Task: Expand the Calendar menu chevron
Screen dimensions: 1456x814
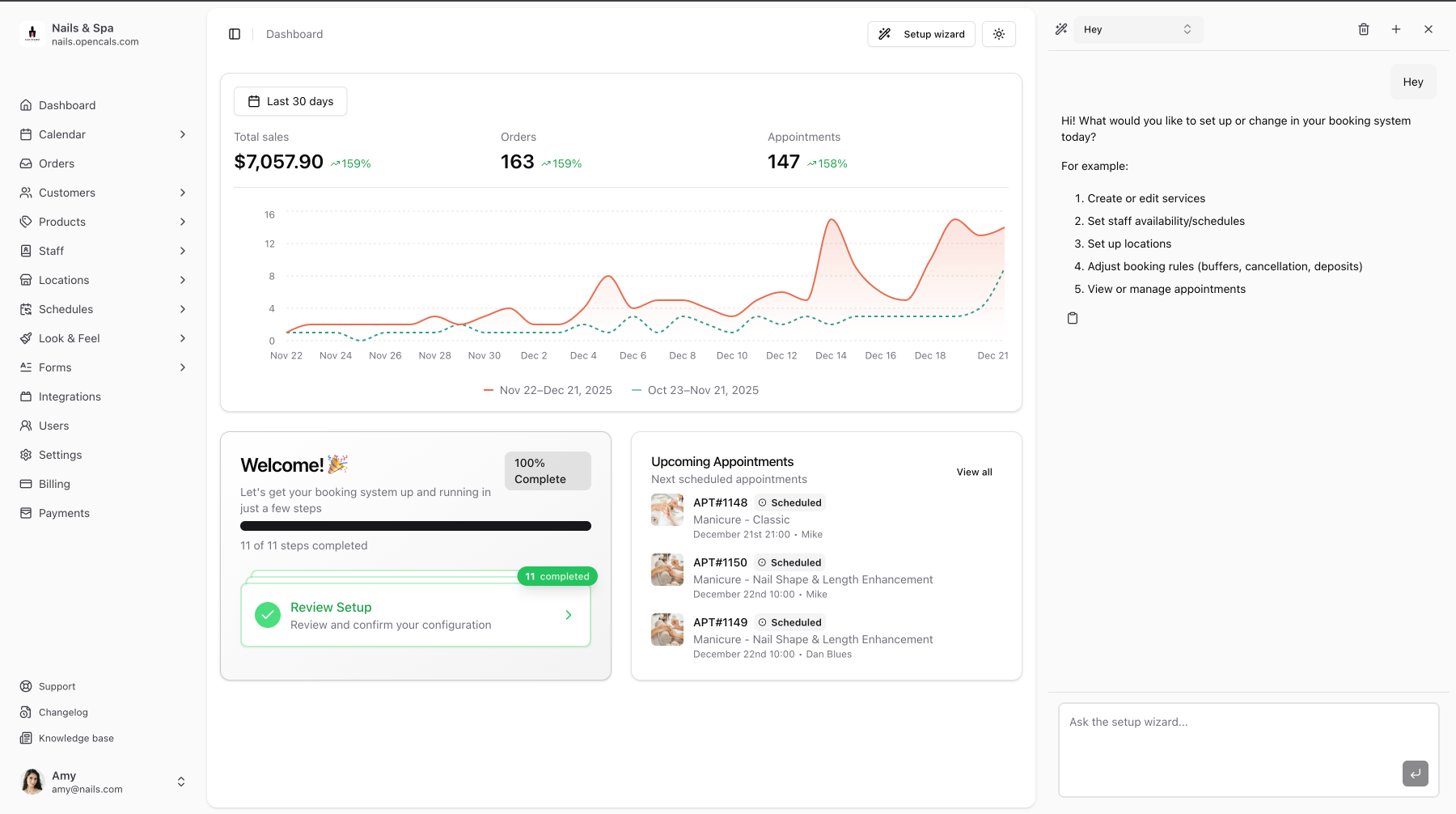Action: pos(183,134)
